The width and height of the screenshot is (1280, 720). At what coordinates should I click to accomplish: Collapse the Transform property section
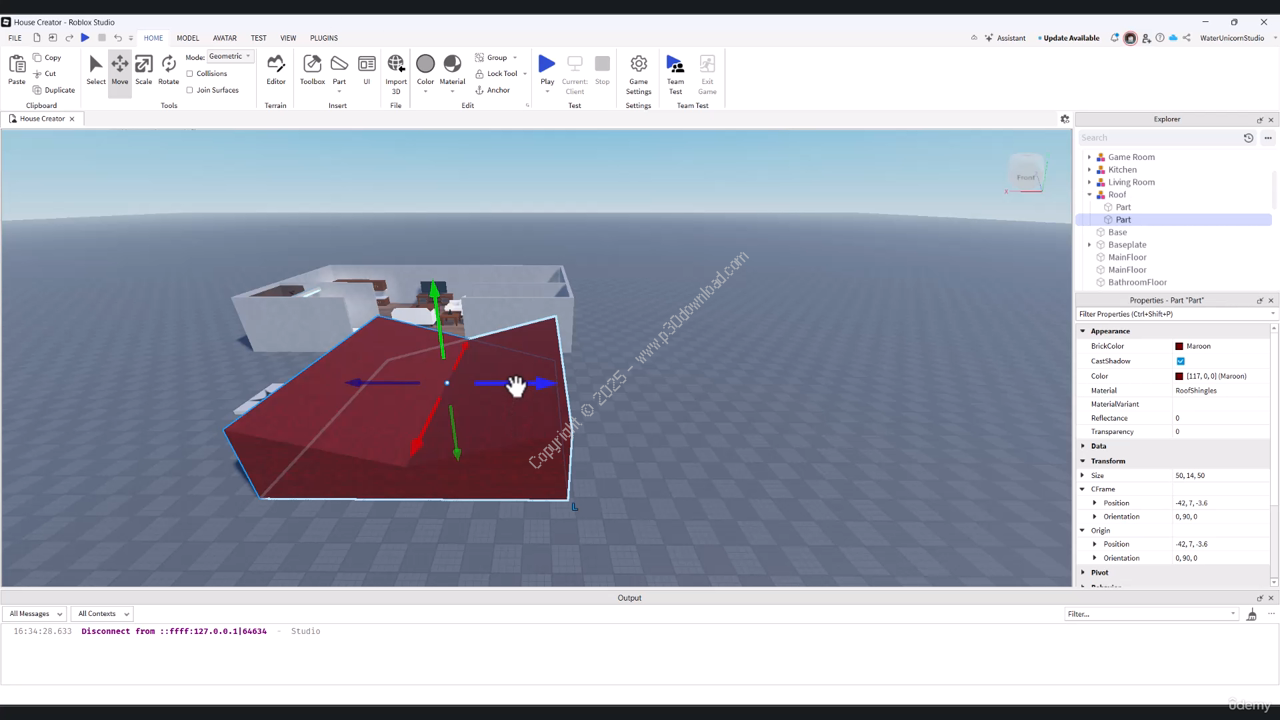pyautogui.click(x=1083, y=461)
